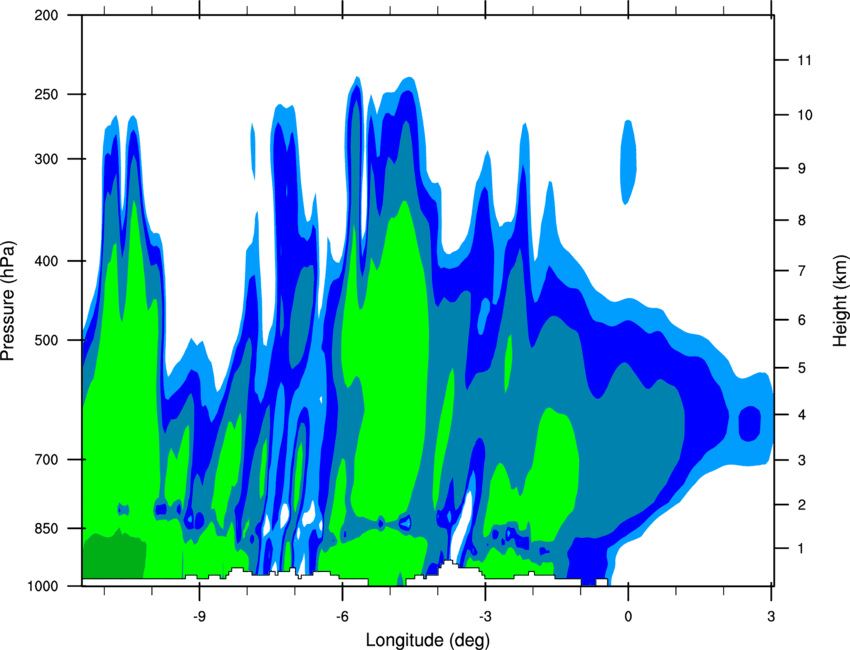Click the 2 km height label

click(802, 505)
